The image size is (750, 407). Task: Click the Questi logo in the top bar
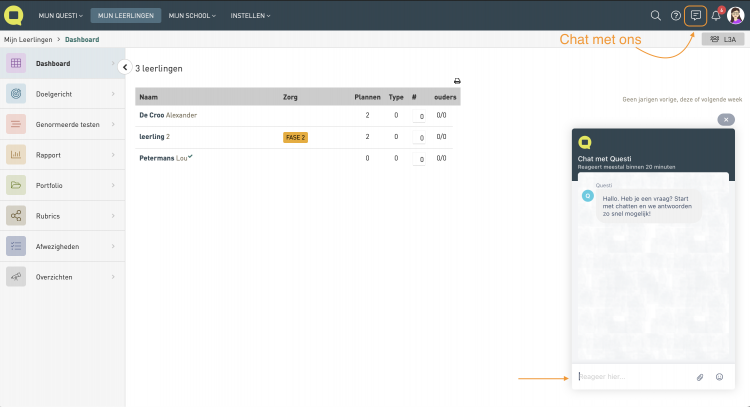click(13, 15)
